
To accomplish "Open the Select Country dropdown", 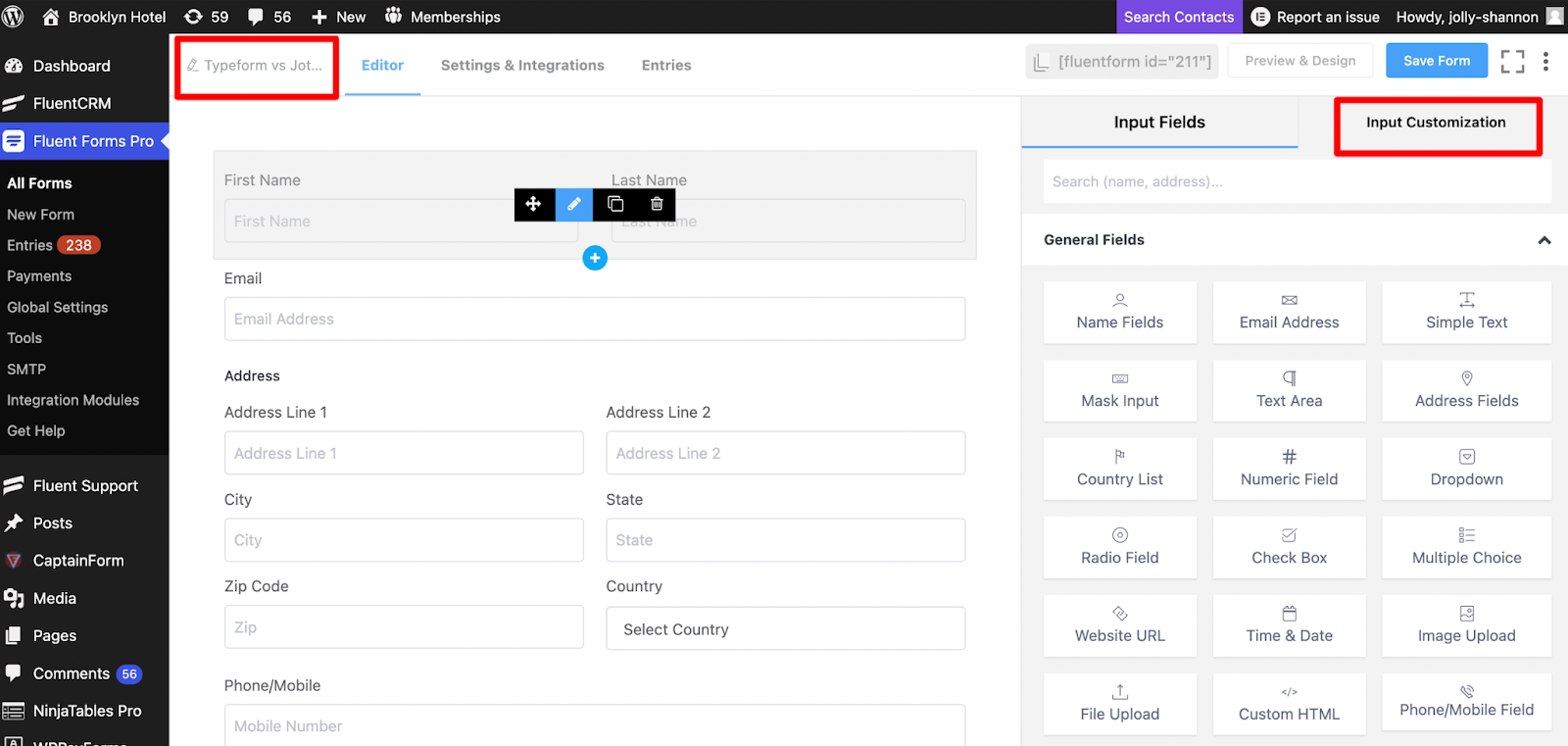I will pyautogui.click(x=786, y=628).
